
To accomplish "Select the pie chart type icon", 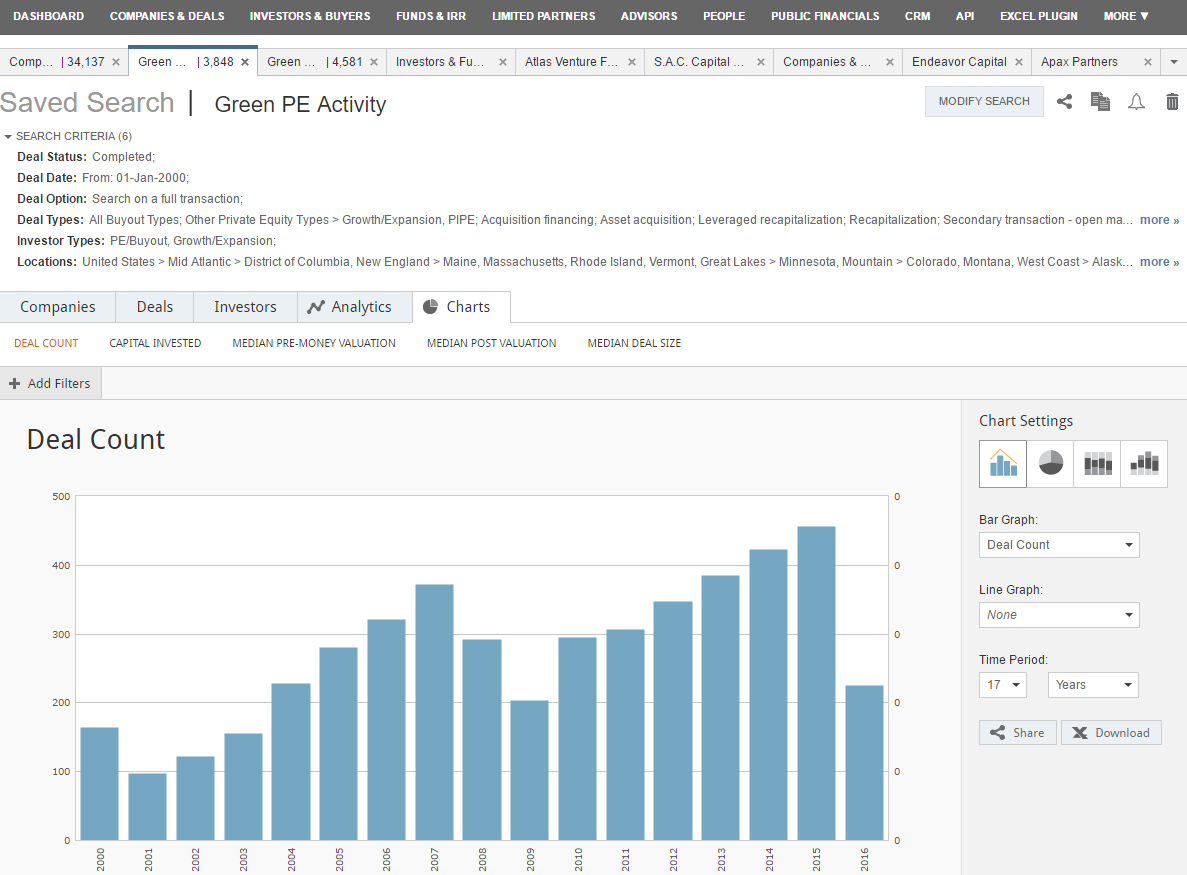I will [x=1050, y=463].
